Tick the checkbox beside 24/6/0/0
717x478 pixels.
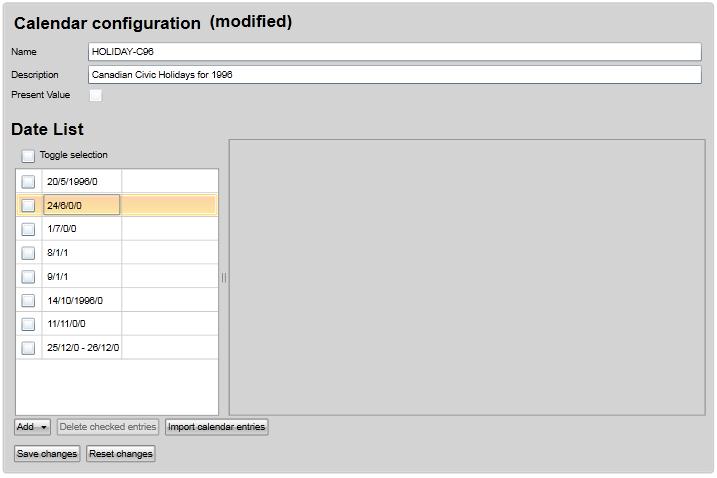pos(28,205)
